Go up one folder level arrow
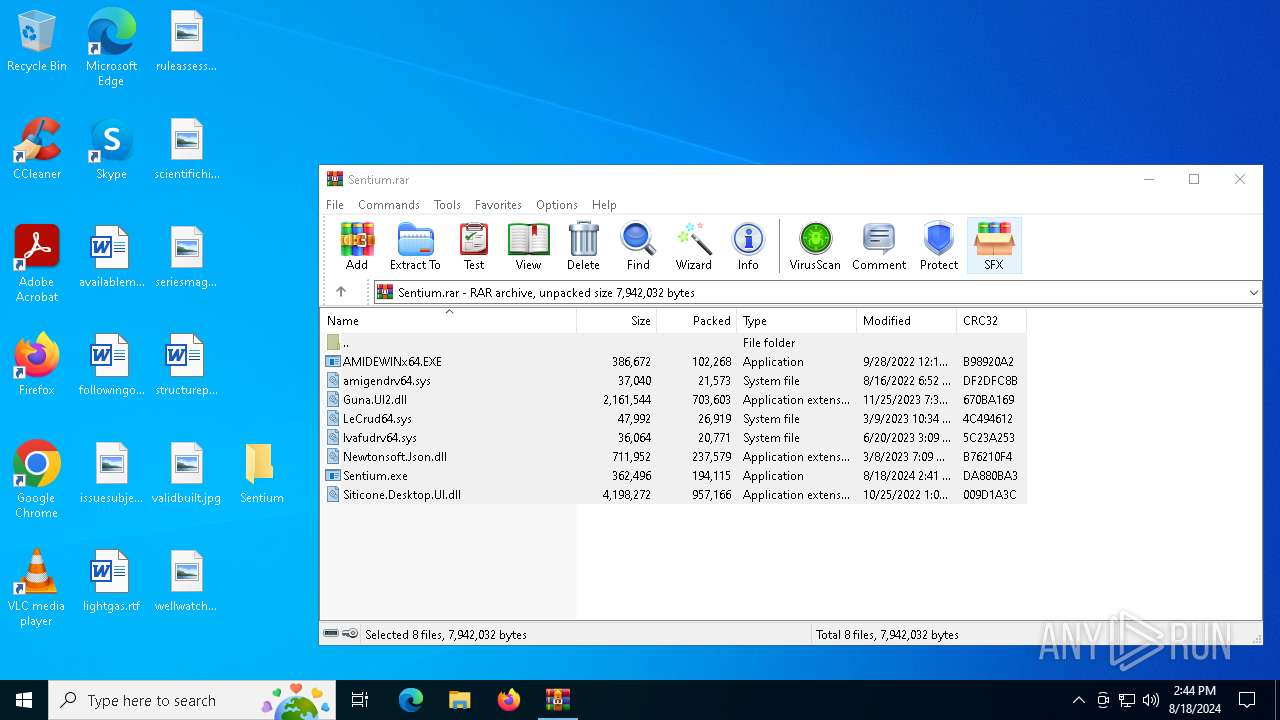Image resolution: width=1280 pixels, height=720 pixels. pos(341,292)
